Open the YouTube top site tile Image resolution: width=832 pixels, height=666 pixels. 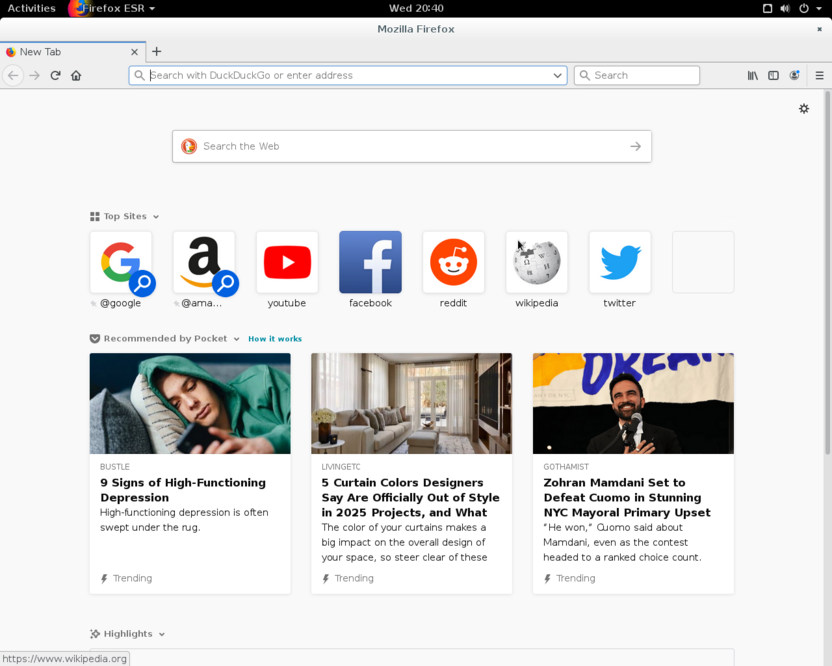[287, 262]
